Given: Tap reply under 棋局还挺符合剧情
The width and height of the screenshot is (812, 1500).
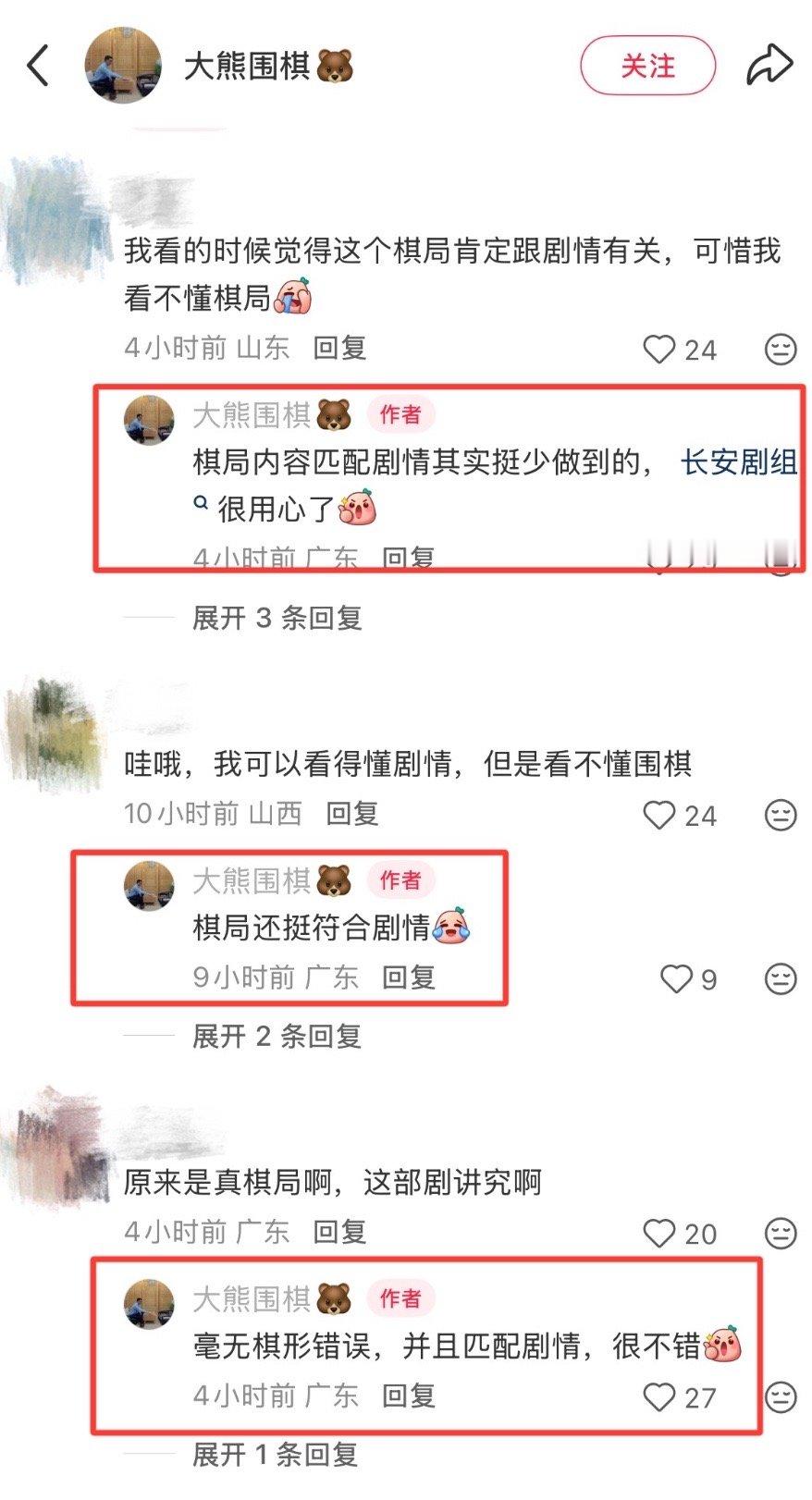Looking at the screenshot, I should [409, 977].
